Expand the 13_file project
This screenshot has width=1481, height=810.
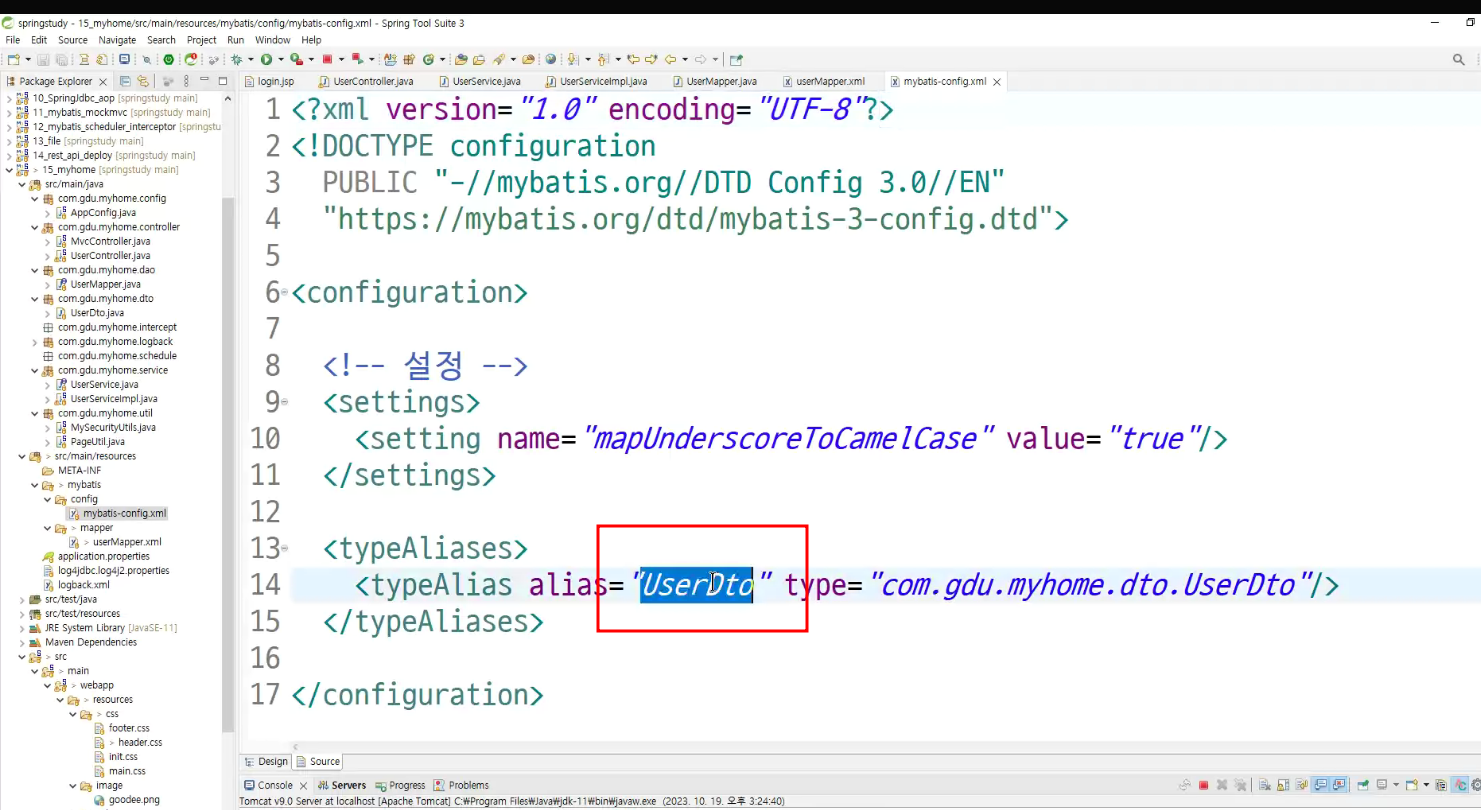[9, 141]
